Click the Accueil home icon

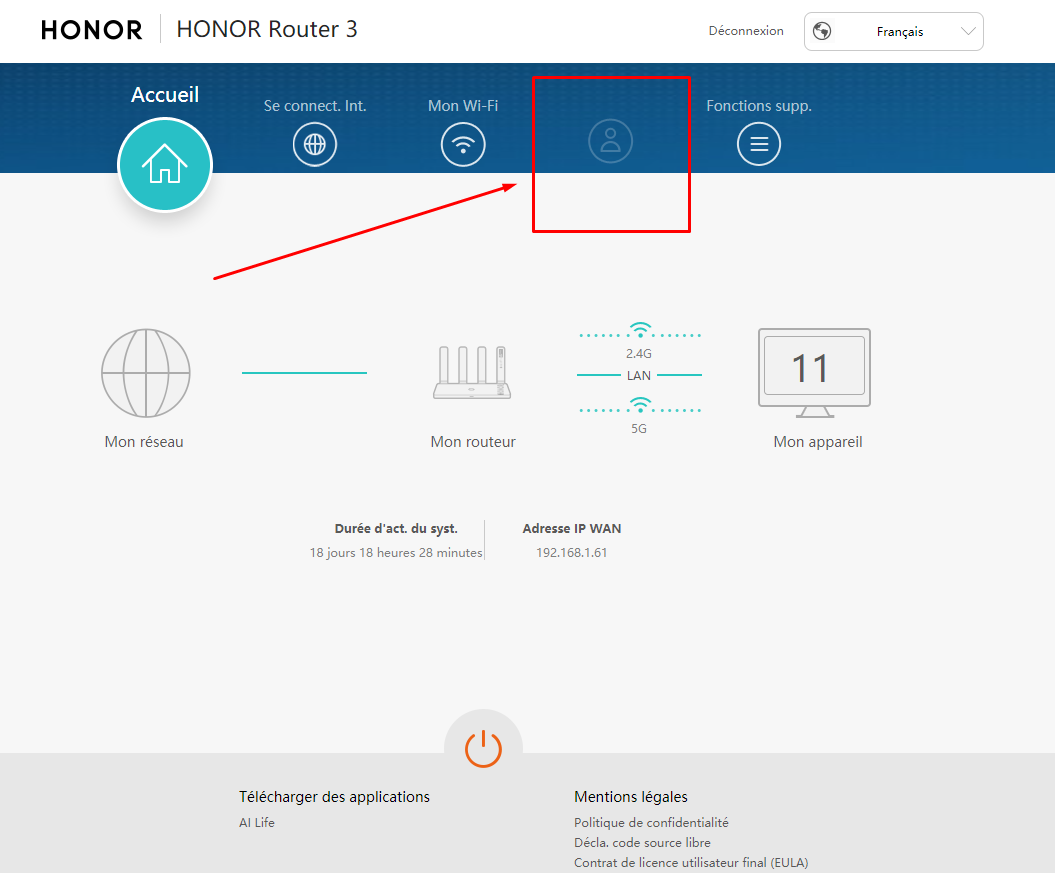coord(165,164)
